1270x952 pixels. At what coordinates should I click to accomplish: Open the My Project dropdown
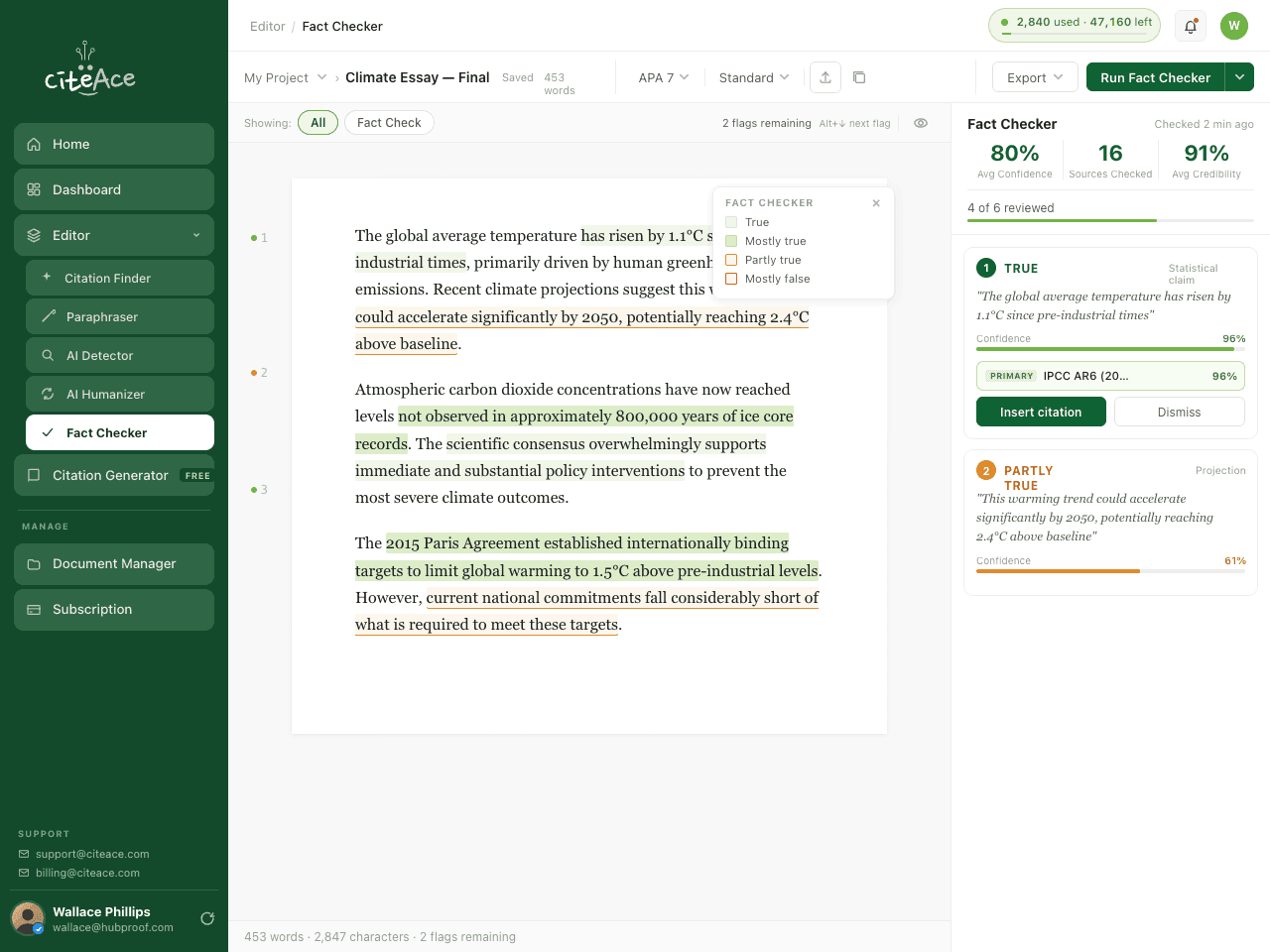coord(286,77)
